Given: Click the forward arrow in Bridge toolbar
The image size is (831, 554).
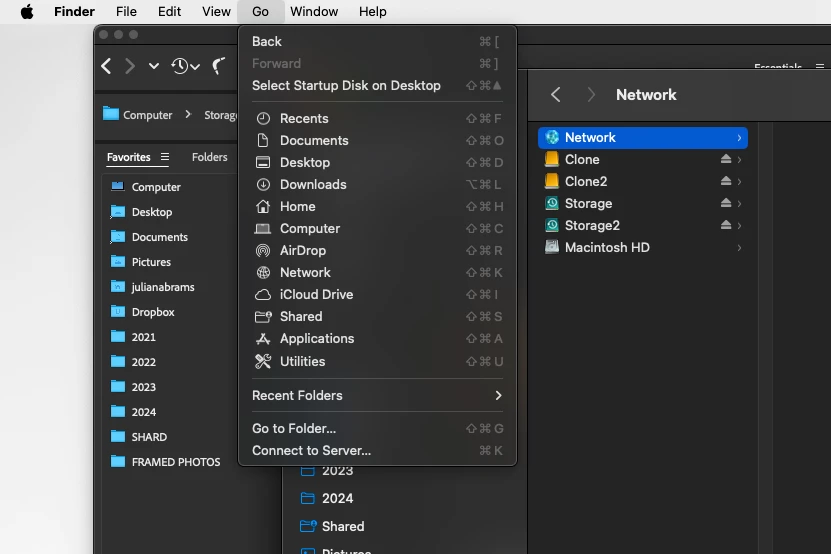Looking at the screenshot, I should point(130,66).
